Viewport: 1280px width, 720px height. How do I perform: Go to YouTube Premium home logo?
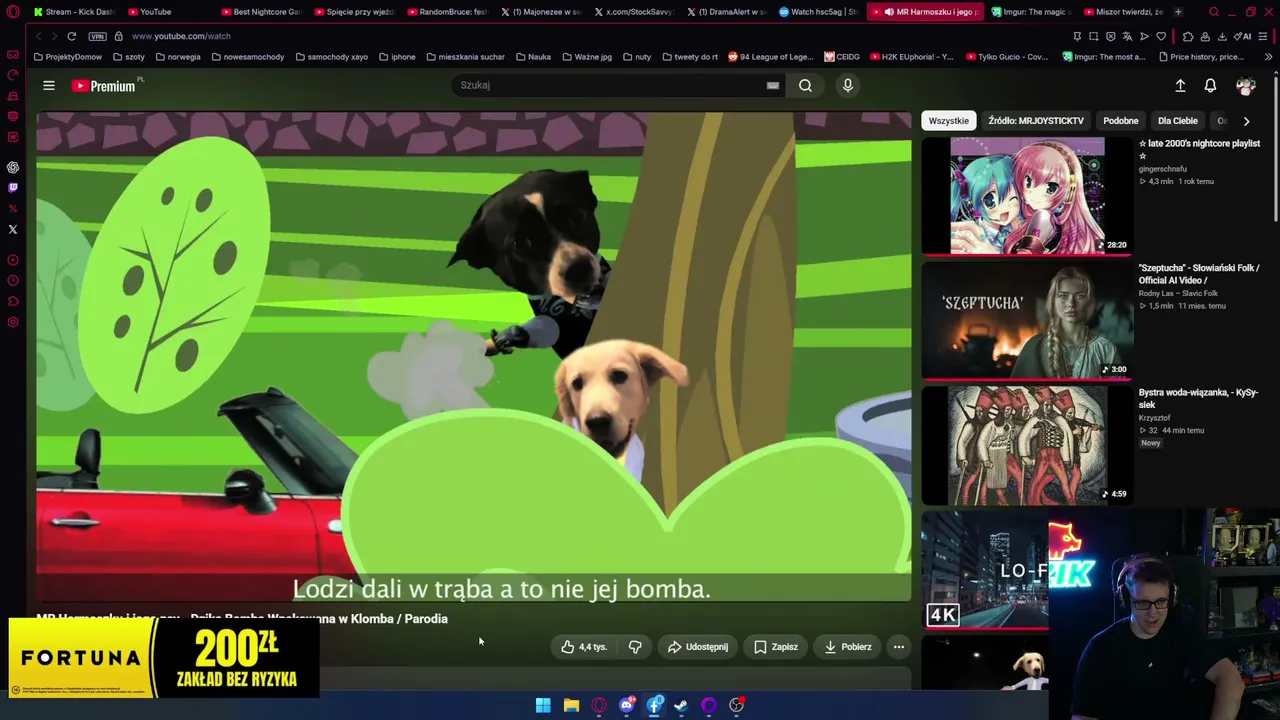[104, 86]
